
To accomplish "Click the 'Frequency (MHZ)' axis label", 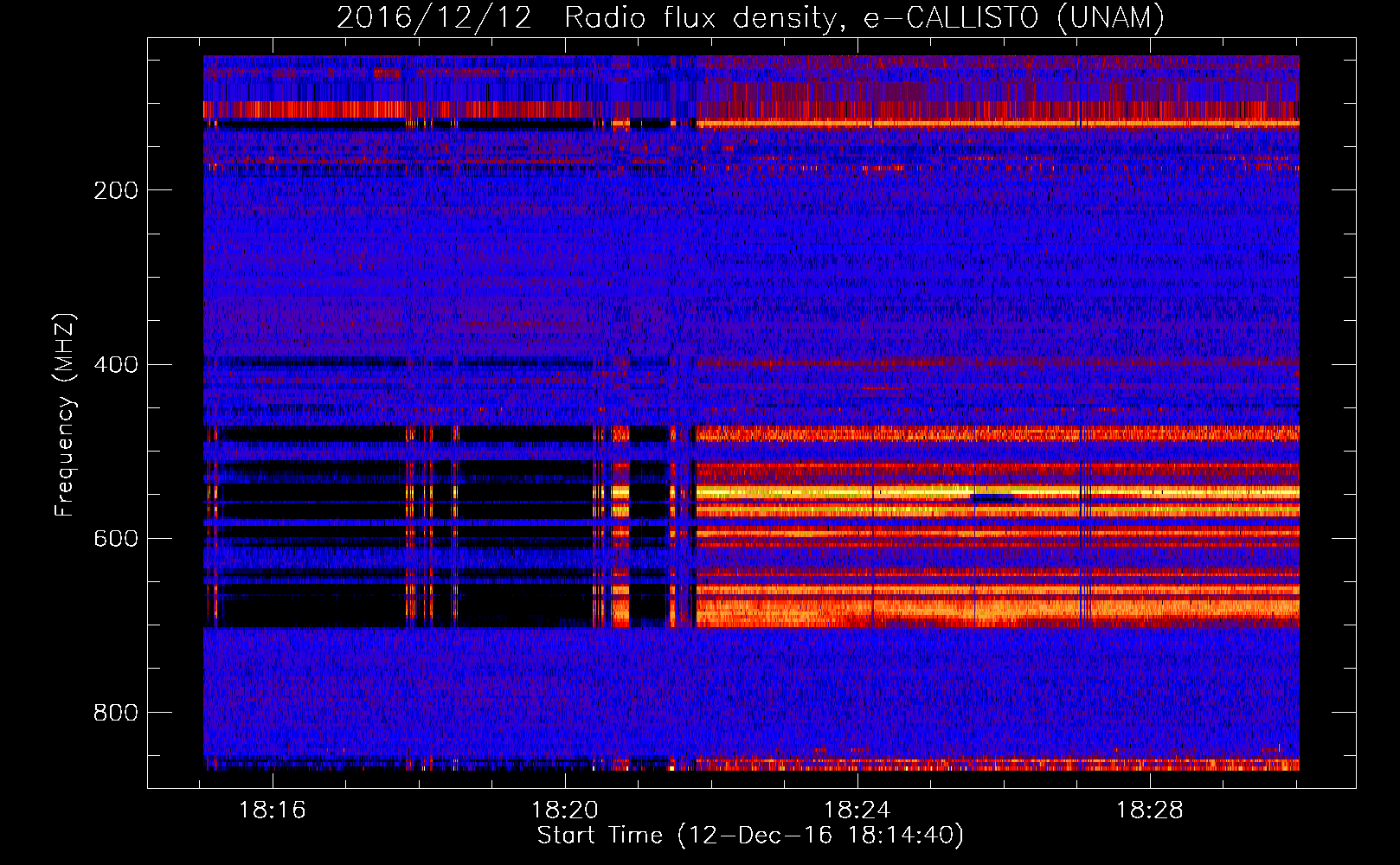I will coord(65,415).
